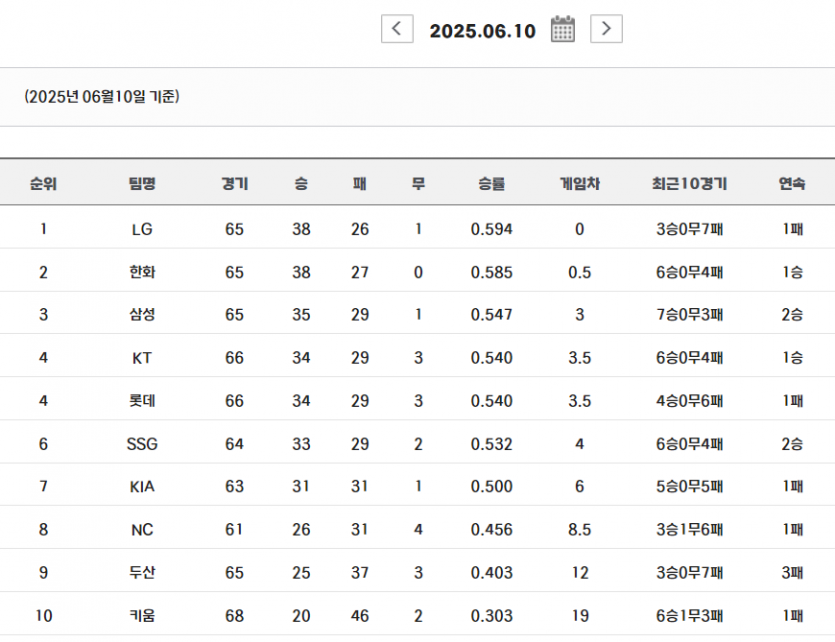Click 키움's games played value 68

click(234, 616)
